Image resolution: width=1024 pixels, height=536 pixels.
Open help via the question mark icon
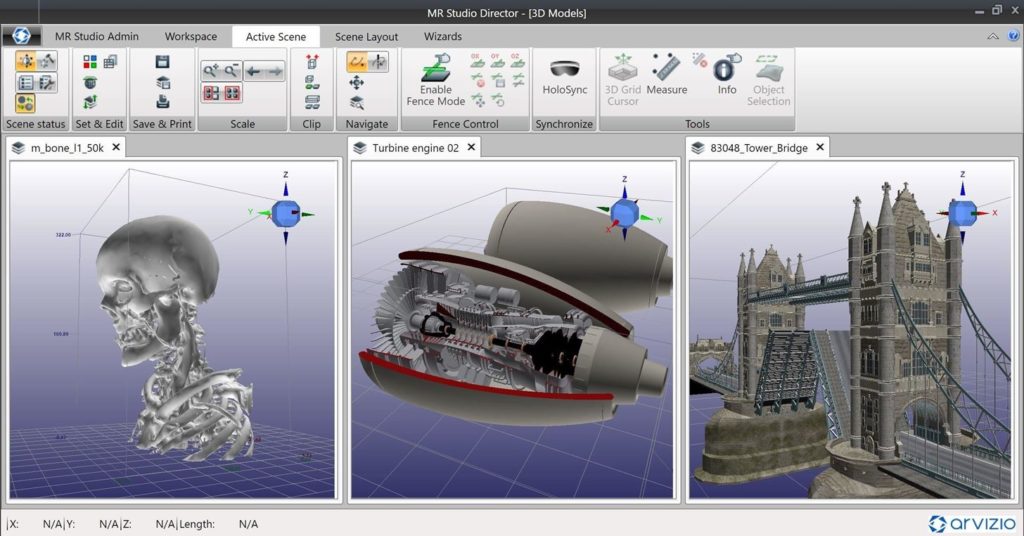click(1014, 37)
